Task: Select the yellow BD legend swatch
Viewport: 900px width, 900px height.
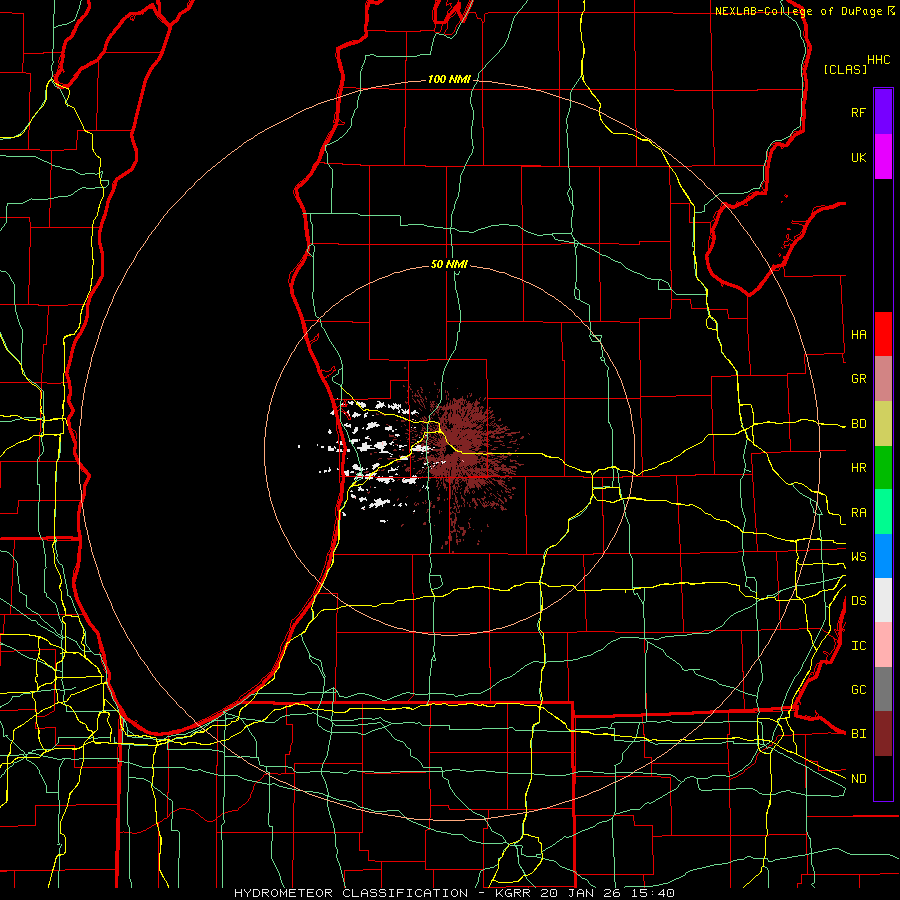Action: 883,424
